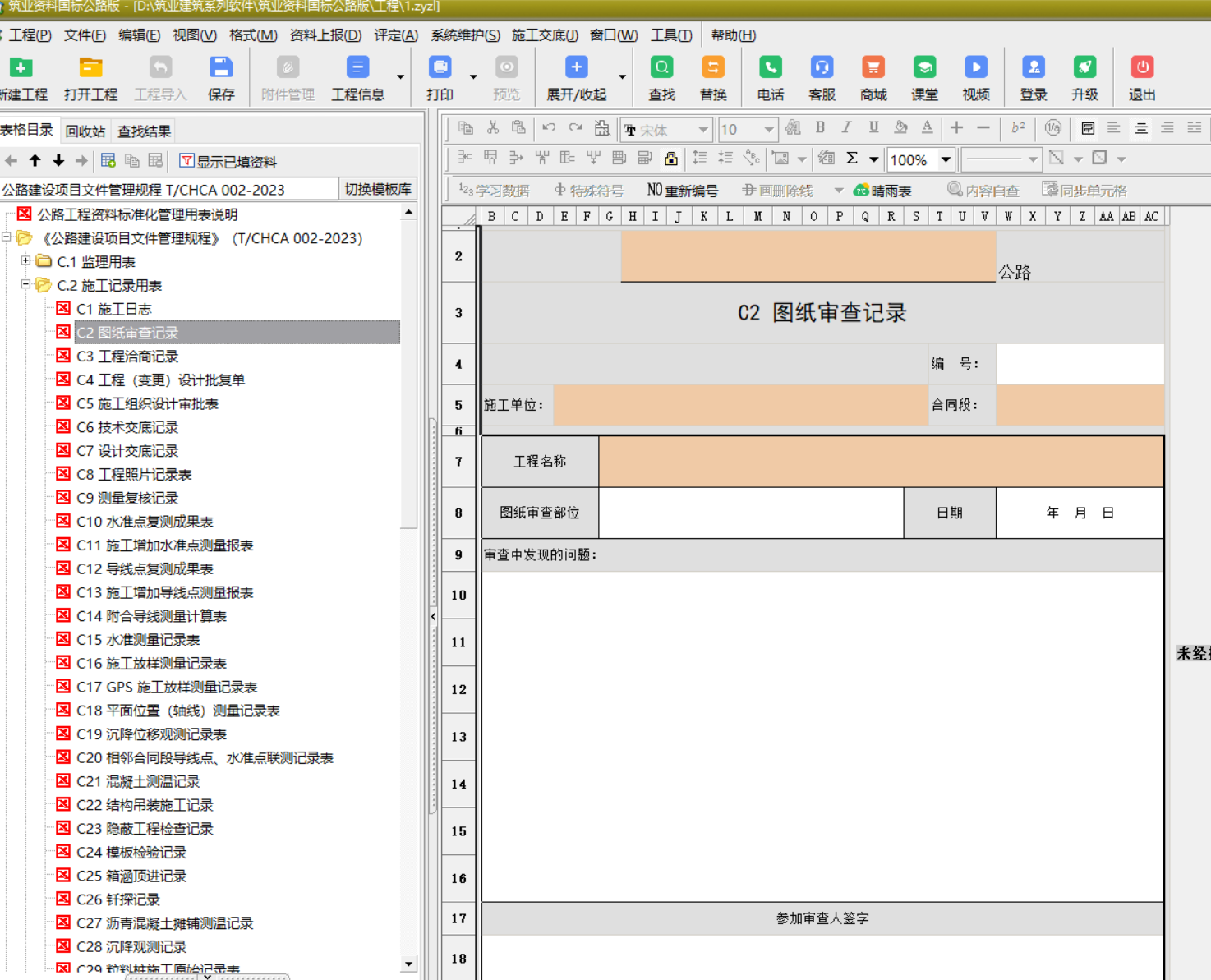Open the Σ sum function dropdown arrow
Screen dimensions: 1211x980
873,159
